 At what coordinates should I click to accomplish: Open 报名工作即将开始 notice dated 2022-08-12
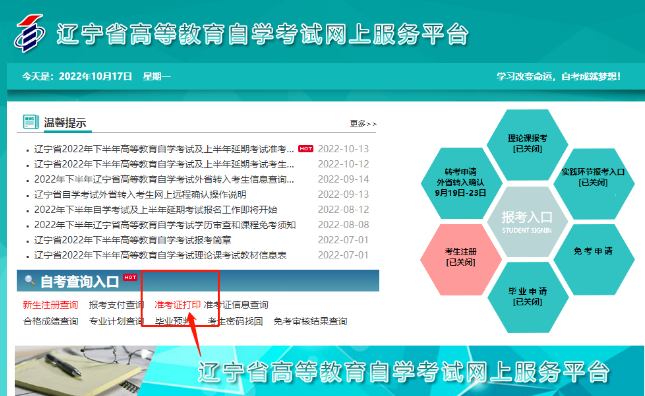(x=155, y=210)
